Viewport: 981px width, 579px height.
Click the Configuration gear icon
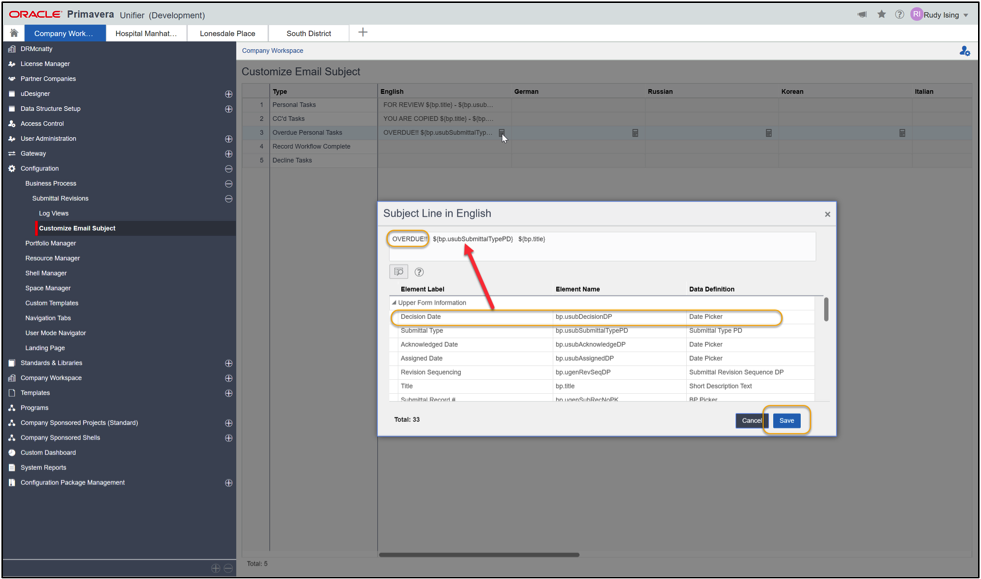tap(12, 169)
